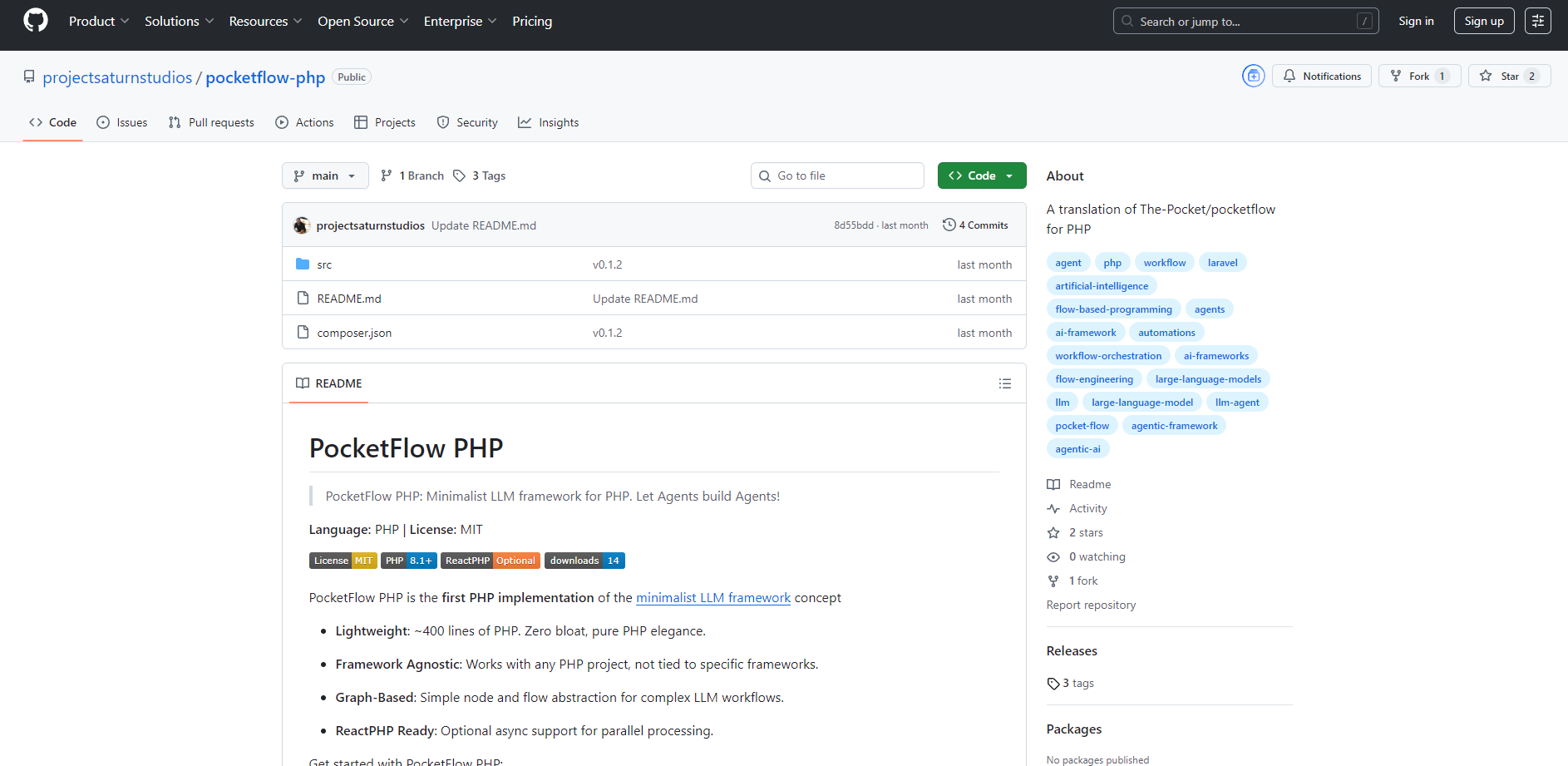Open the README table of contents icon
The width and height of the screenshot is (1568, 766).
(x=1004, y=383)
